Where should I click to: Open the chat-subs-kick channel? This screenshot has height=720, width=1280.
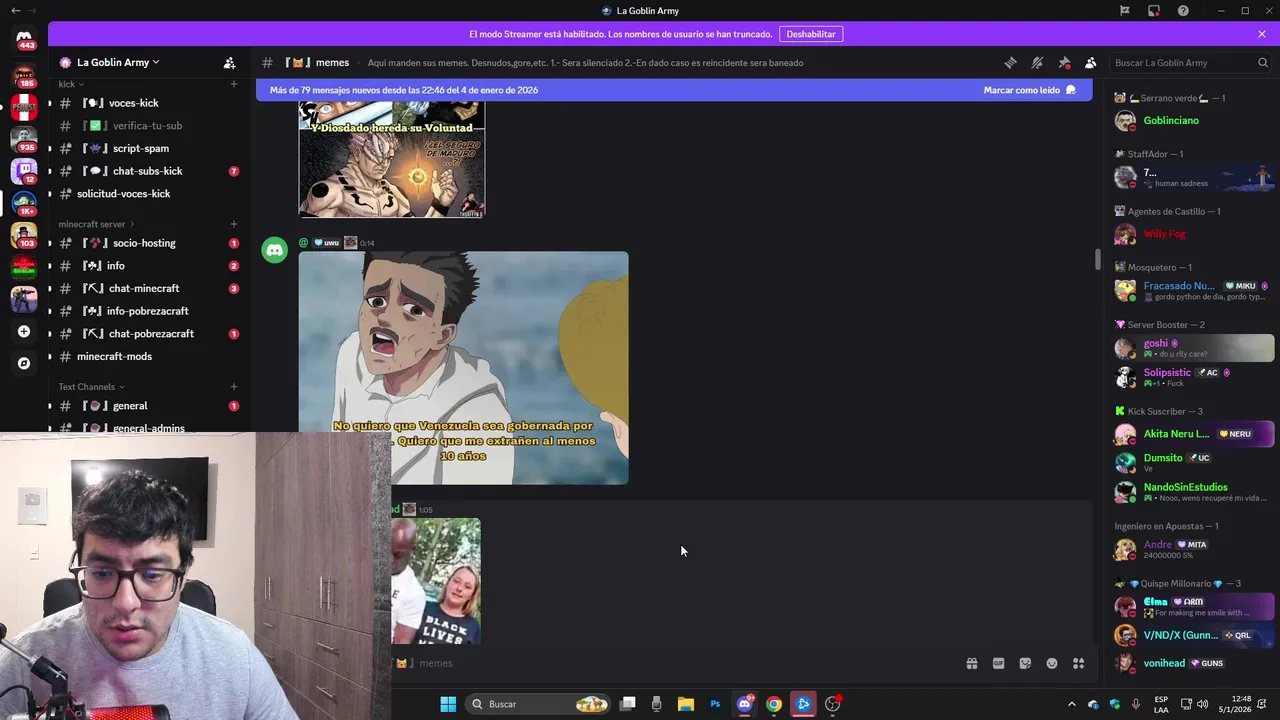(x=148, y=171)
